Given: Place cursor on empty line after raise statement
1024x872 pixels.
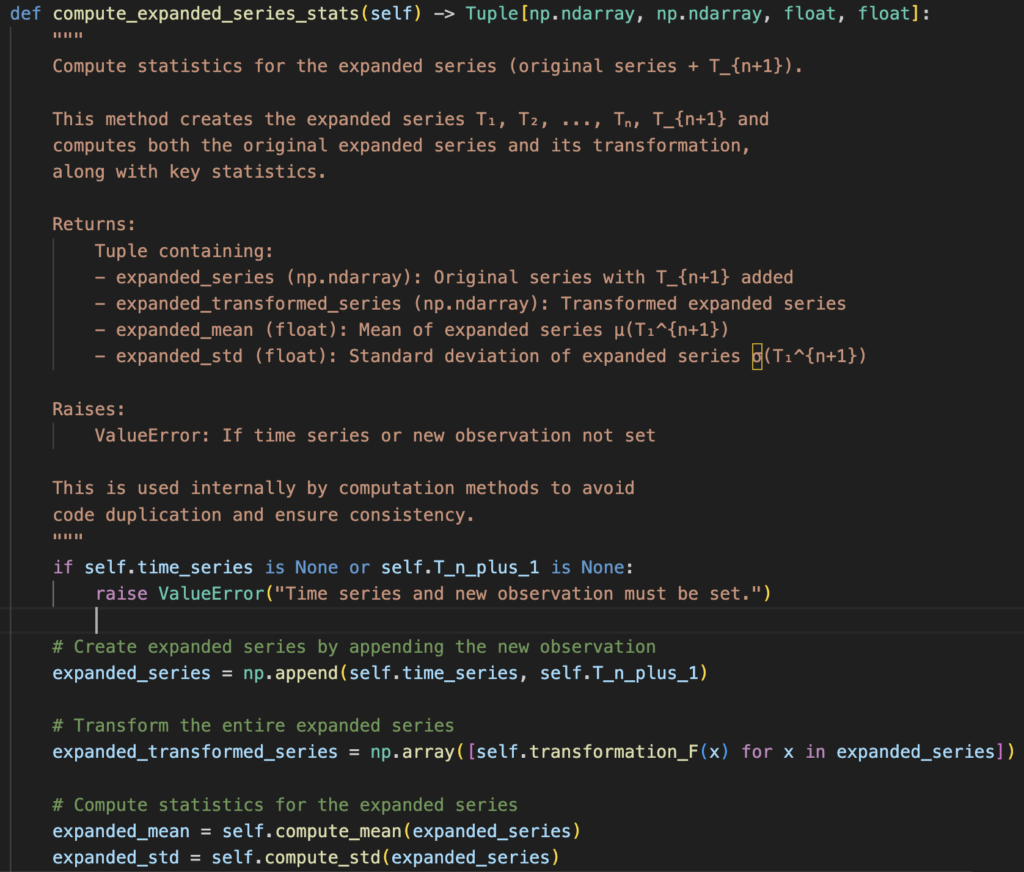Looking at the screenshot, I should point(97,620).
